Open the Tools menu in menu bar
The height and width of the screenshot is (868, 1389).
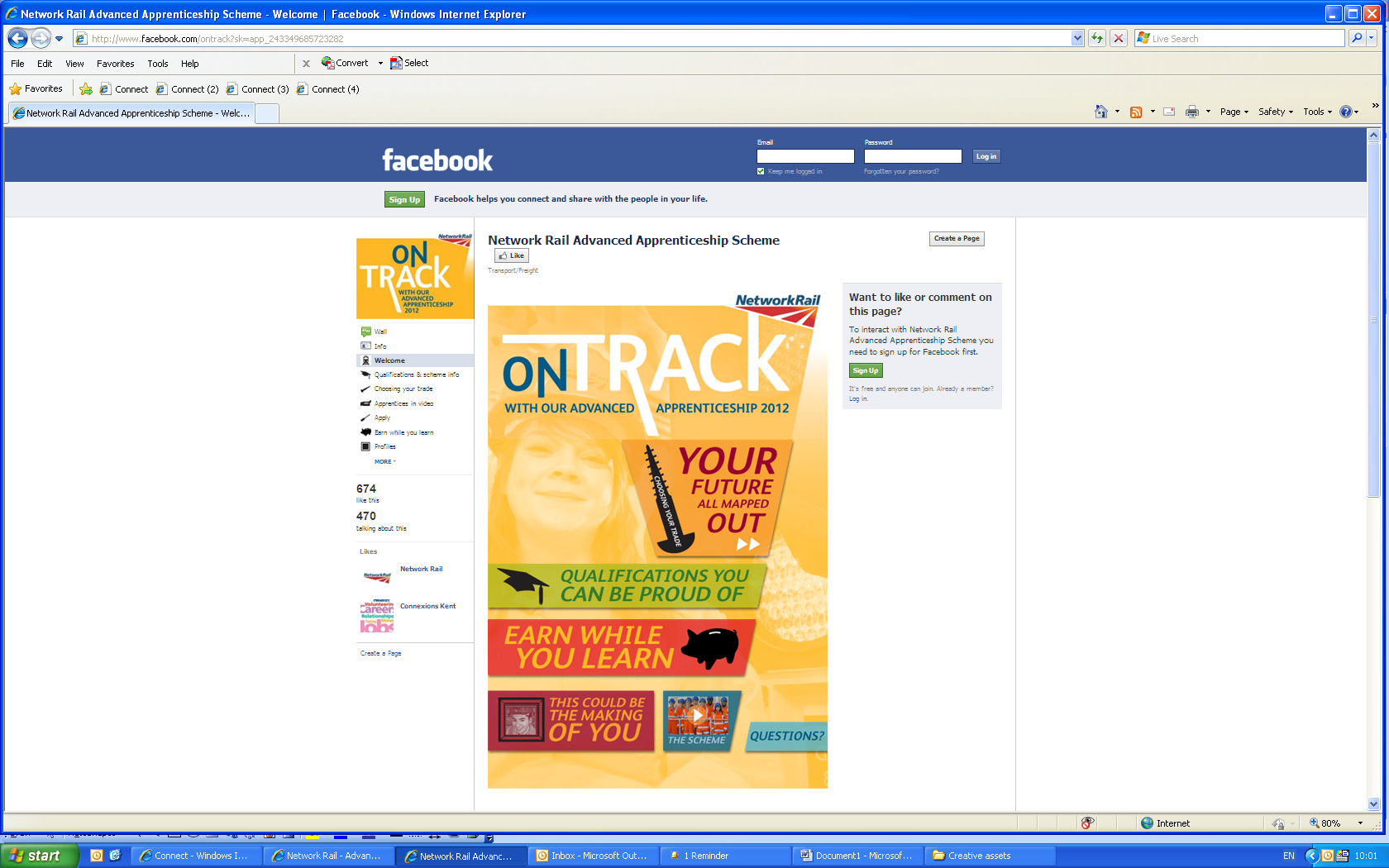157,64
